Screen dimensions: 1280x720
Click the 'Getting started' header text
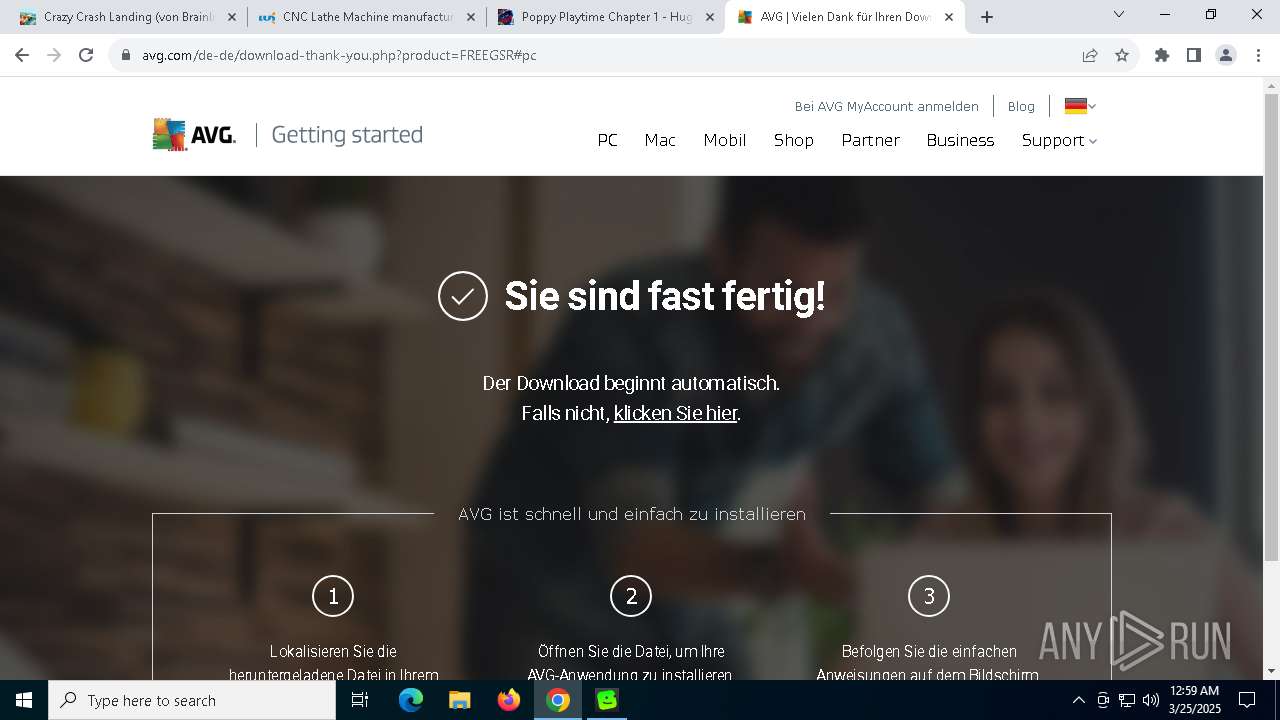click(347, 135)
